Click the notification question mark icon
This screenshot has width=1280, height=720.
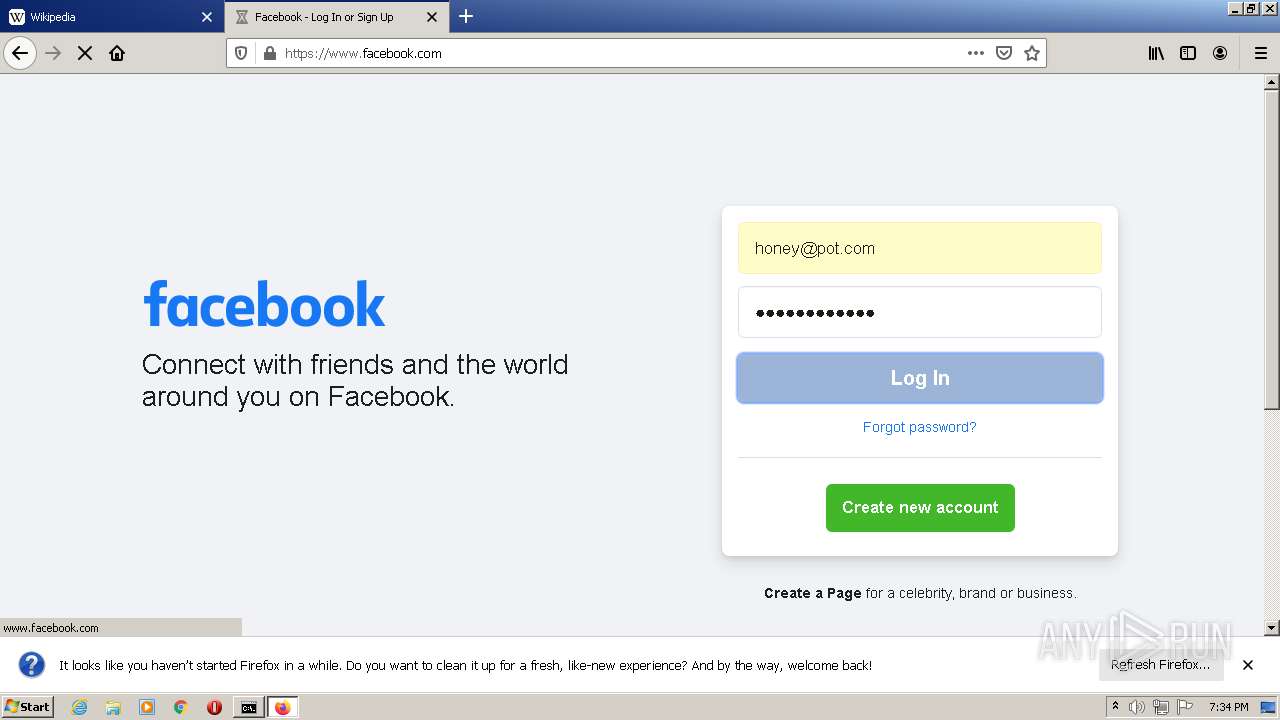[x=32, y=665]
